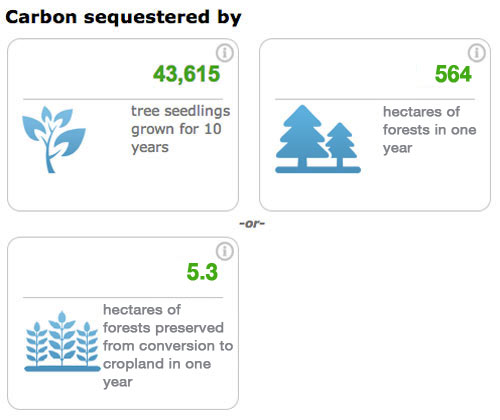Click "hectares of forests in one year" text
Viewport: 500px width, 420px height.
click(429, 130)
